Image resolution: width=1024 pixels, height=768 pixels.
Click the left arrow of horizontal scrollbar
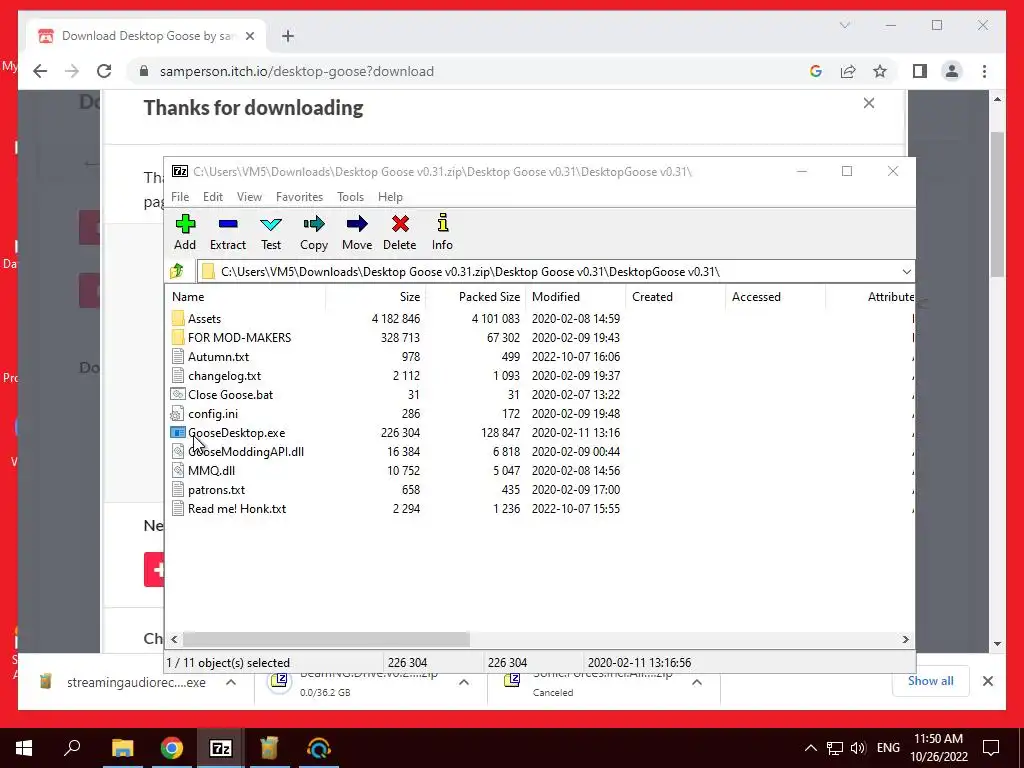click(x=174, y=639)
